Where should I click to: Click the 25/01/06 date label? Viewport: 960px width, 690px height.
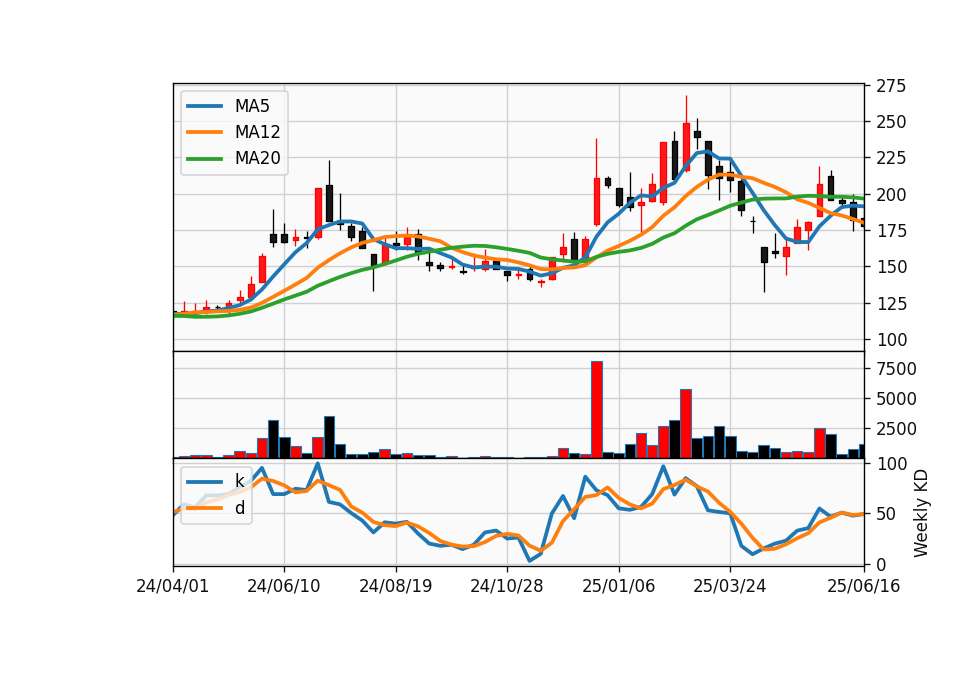(x=618, y=586)
